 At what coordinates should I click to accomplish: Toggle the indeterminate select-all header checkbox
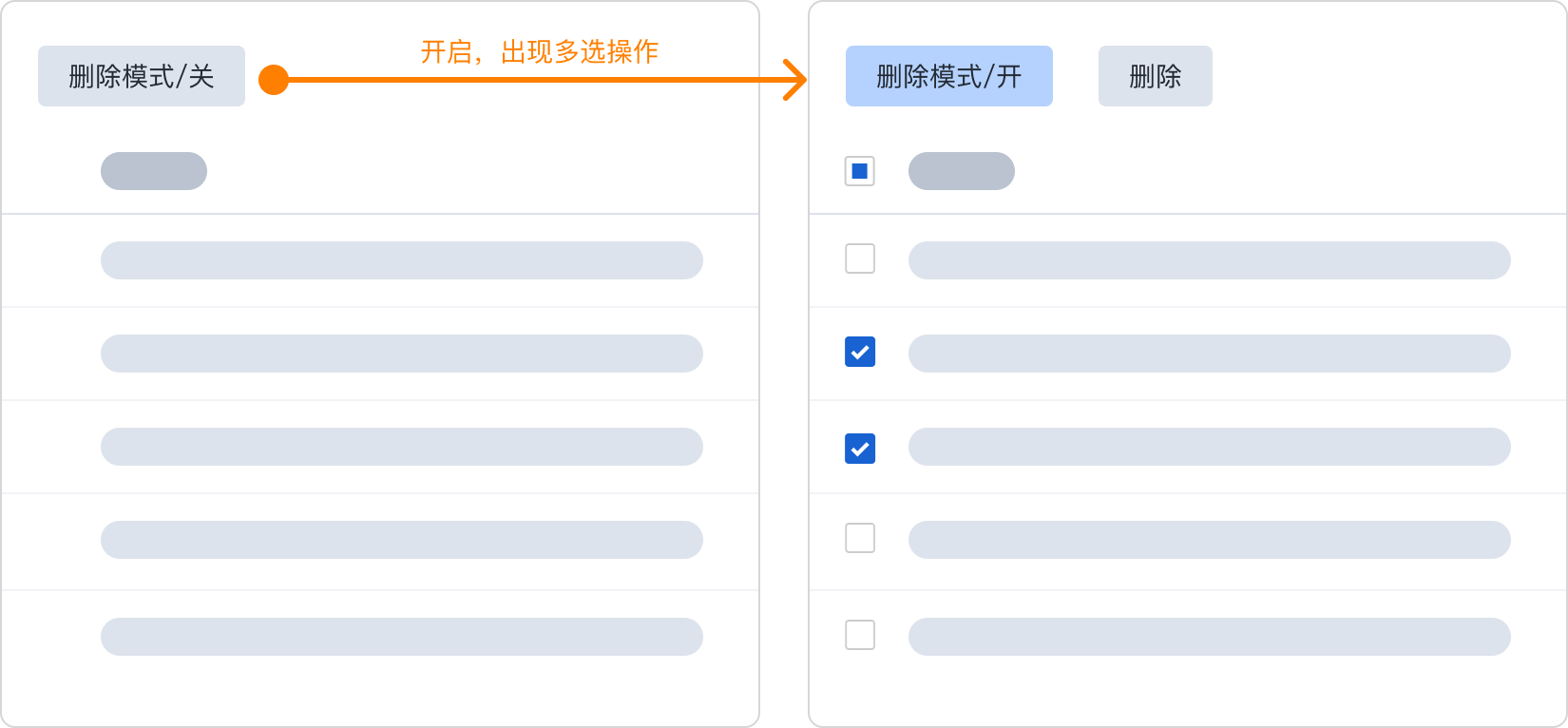(x=860, y=171)
